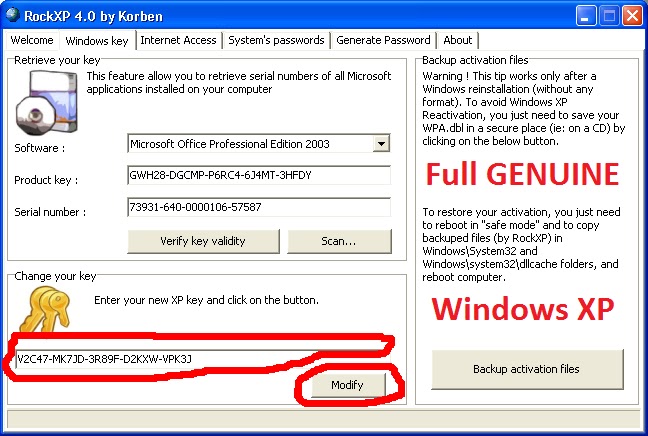Screen dimensions: 648x436
Task: Click 'Enter your new XP key' instruction text
Action: click(x=206, y=300)
